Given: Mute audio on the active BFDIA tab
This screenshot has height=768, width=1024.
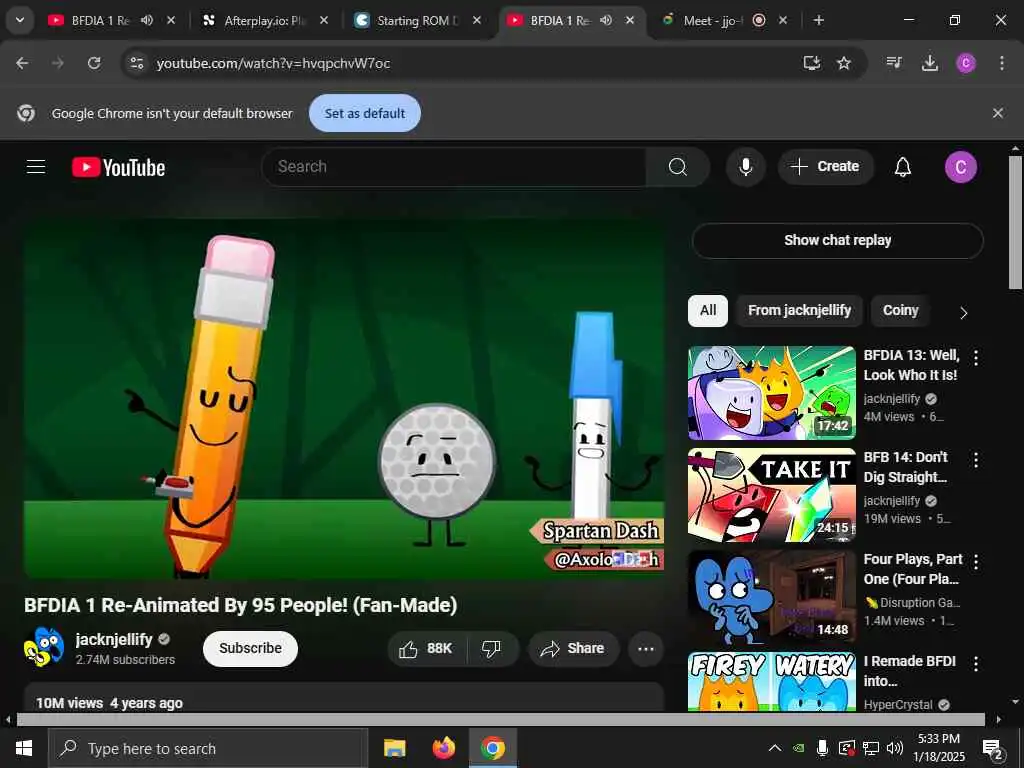Looking at the screenshot, I should coord(606,21).
